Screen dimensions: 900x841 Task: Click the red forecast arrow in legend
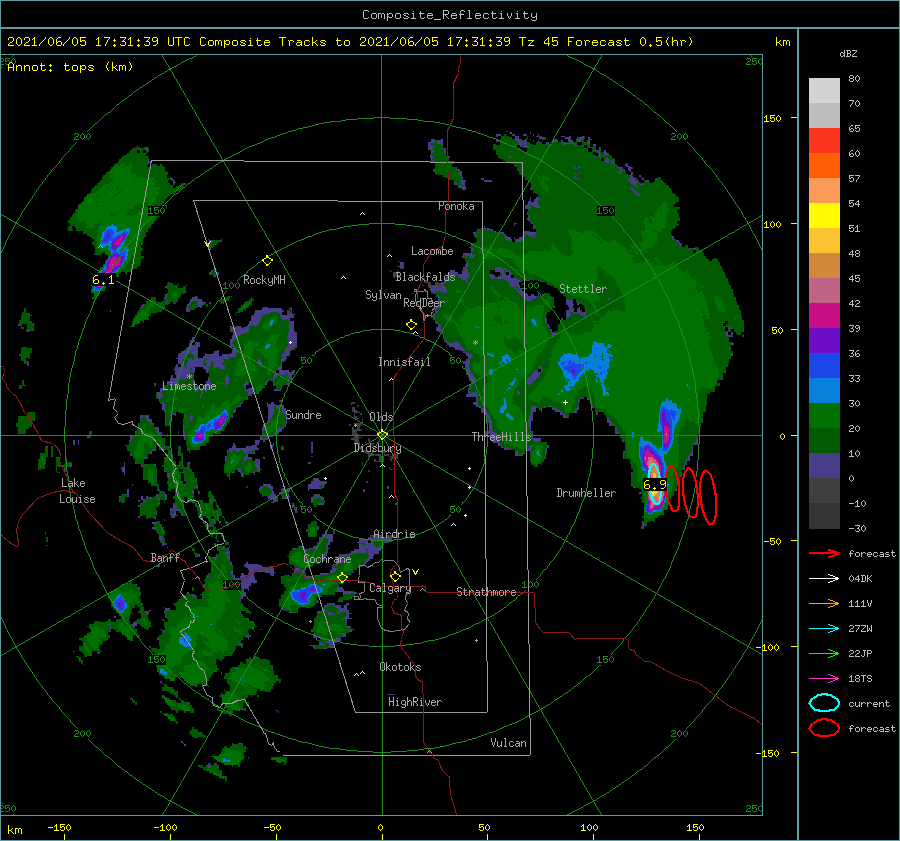pyautogui.click(x=824, y=553)
